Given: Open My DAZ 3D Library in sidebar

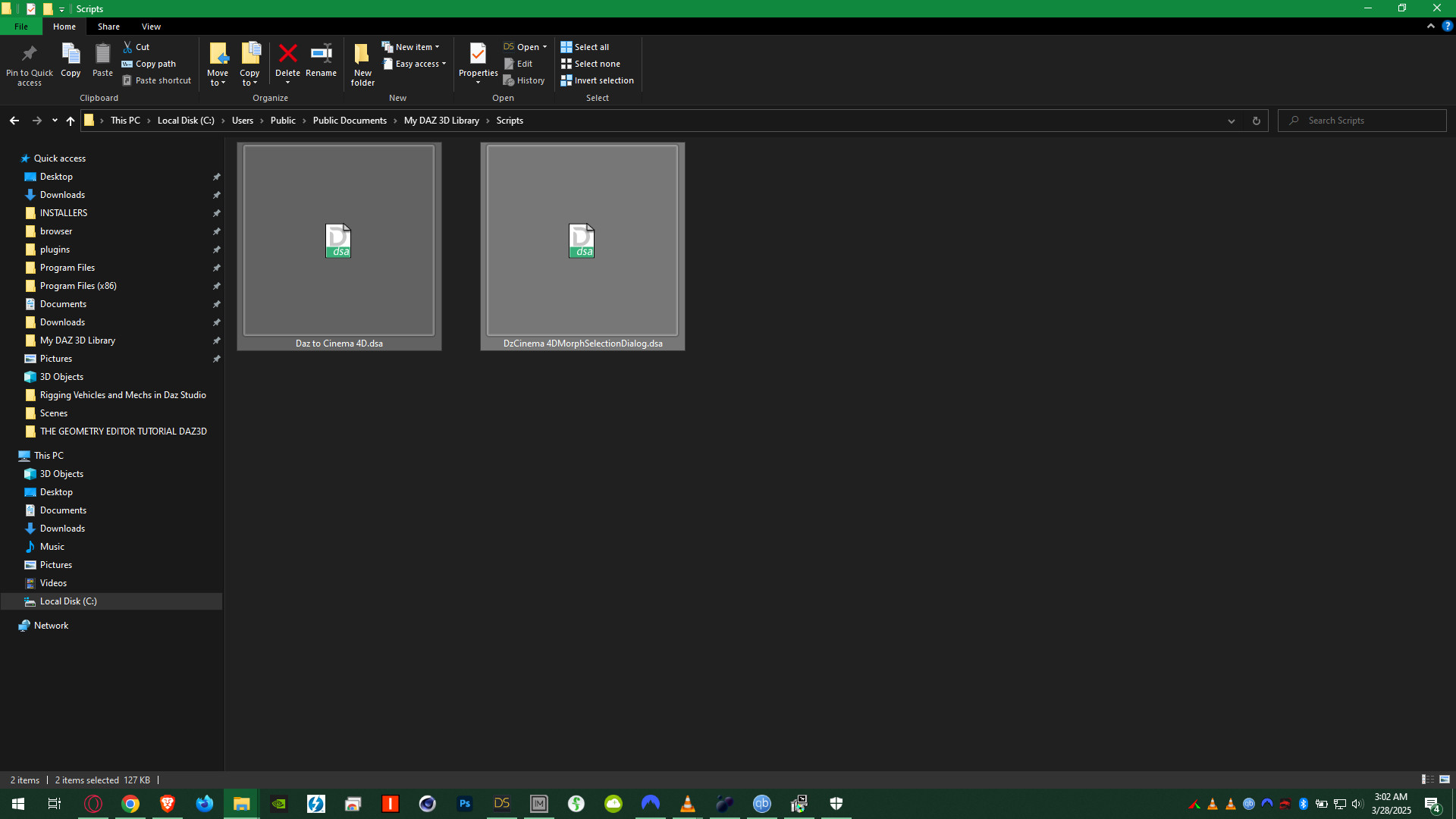Looking at the screenshot, I should [x=77, y=340].
